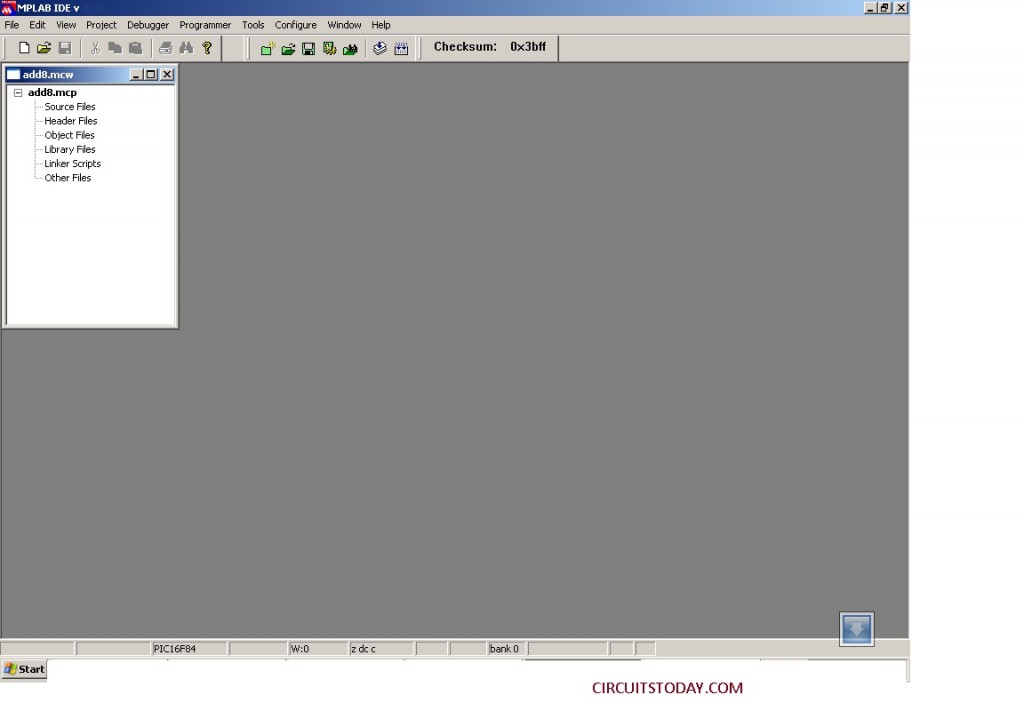This screenshot has width=1024, height=711.
Task: Open a file using the toolbar
Action: 44,47
